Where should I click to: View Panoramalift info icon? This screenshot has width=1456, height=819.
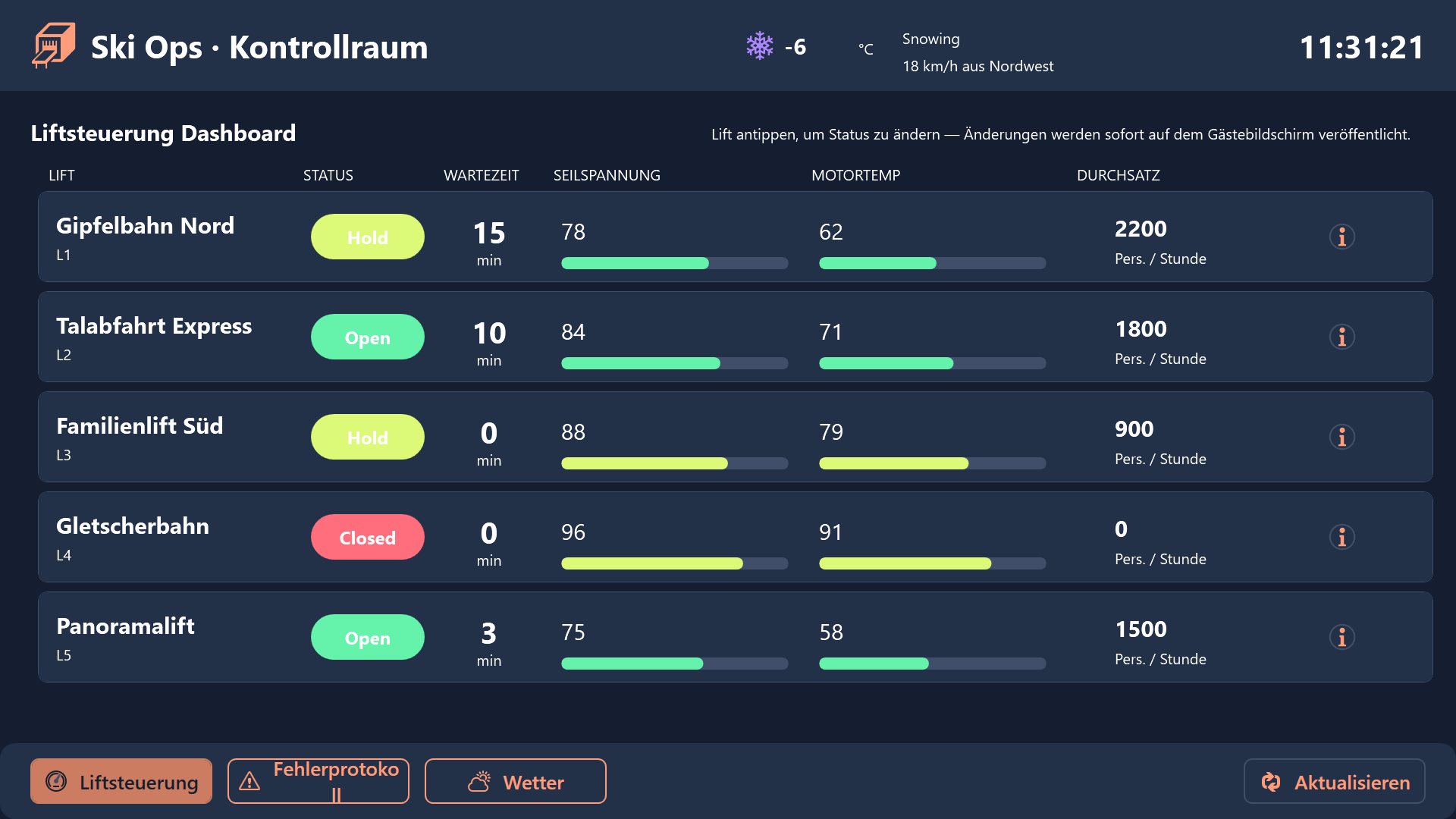point(1341,637)
